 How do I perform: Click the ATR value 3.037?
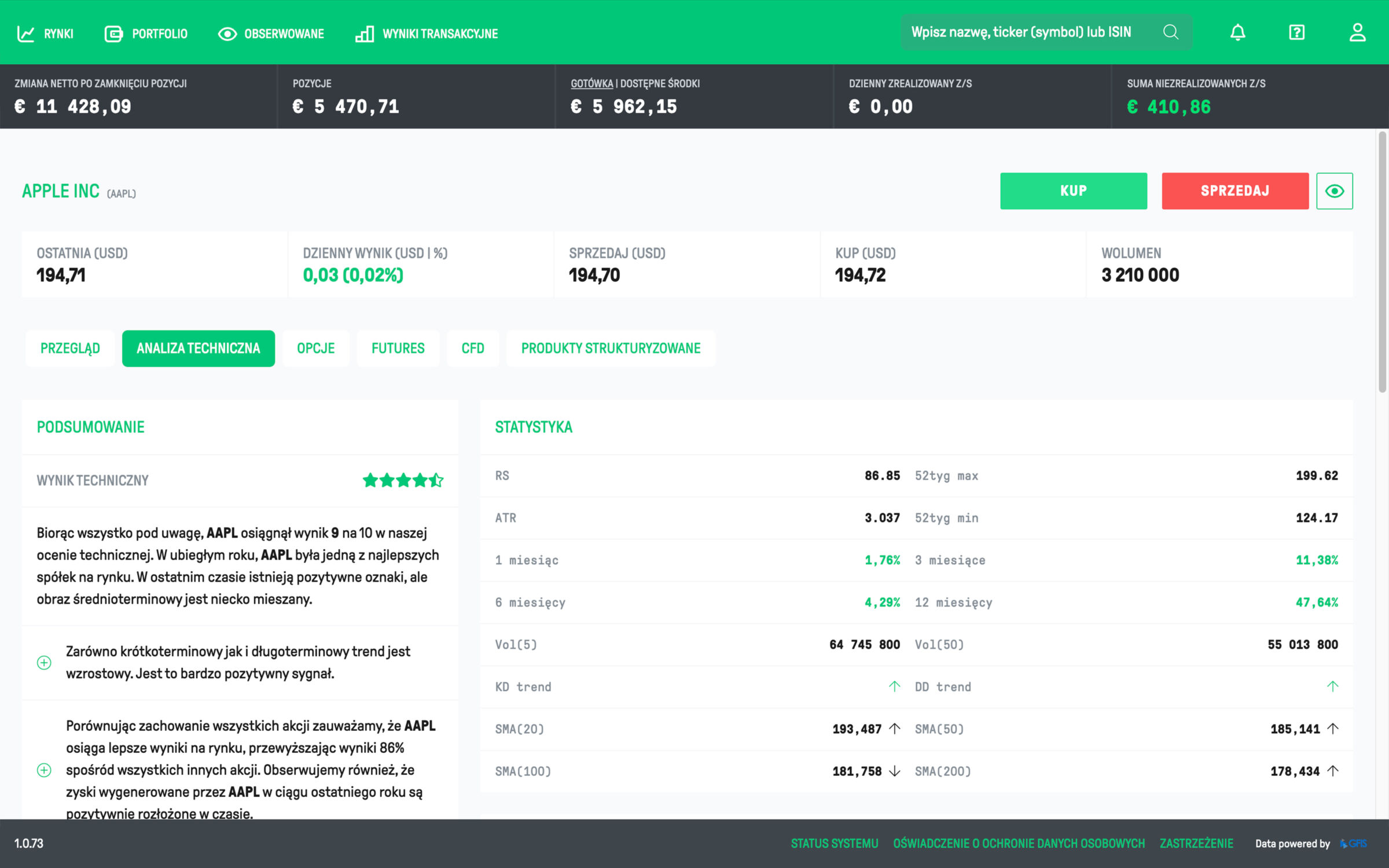(882, 518)
